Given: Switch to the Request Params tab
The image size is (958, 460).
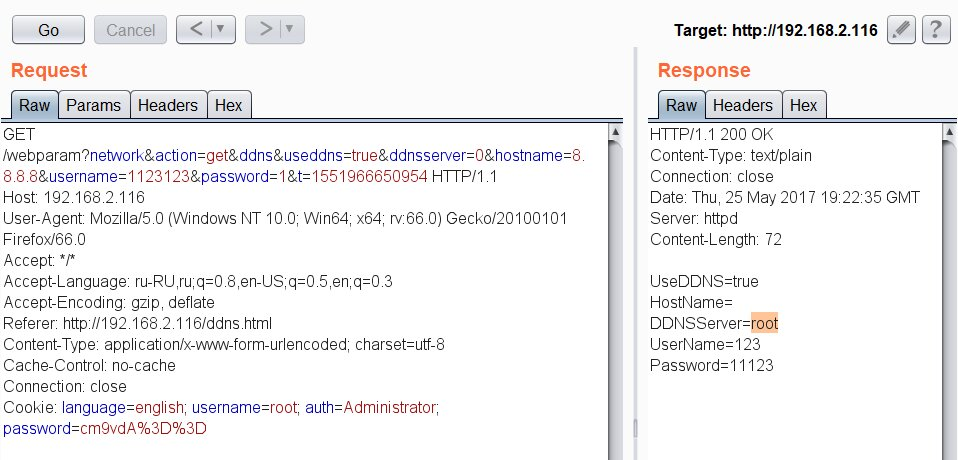Looking at the screenshot, I should pos(93,105).
